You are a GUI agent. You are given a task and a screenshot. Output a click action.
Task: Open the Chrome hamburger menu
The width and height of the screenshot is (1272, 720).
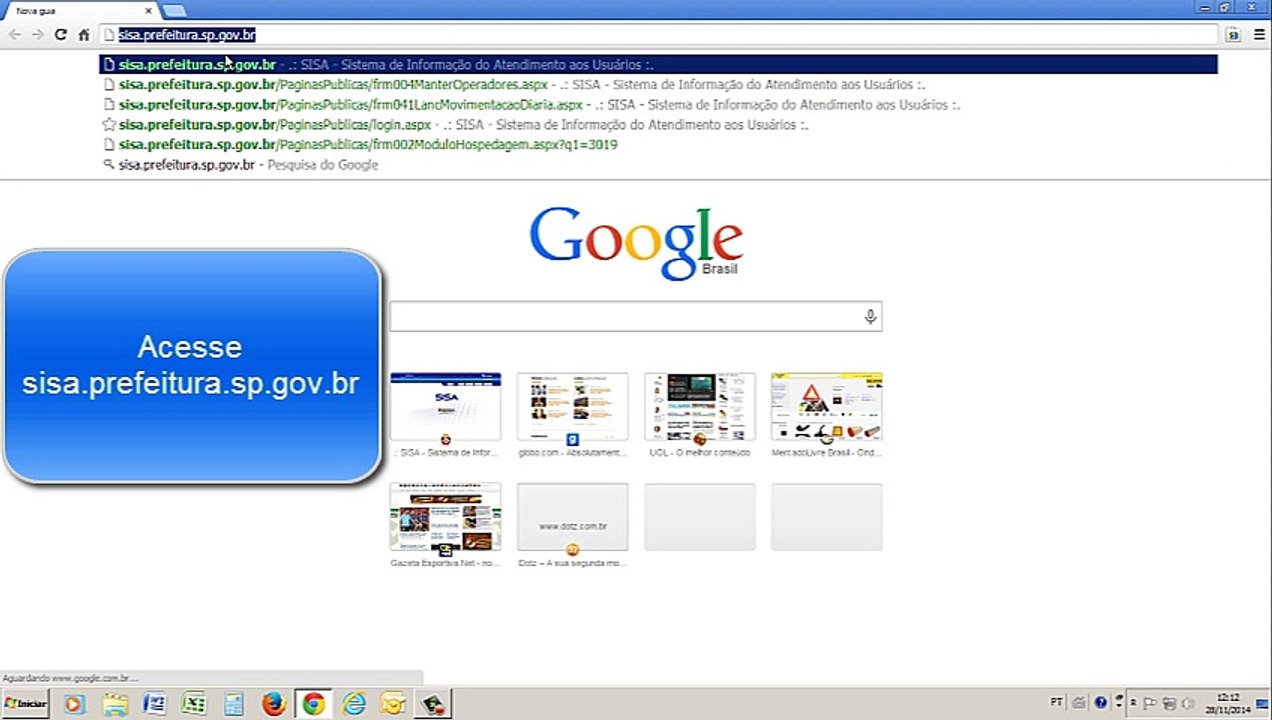point(1259,34)
